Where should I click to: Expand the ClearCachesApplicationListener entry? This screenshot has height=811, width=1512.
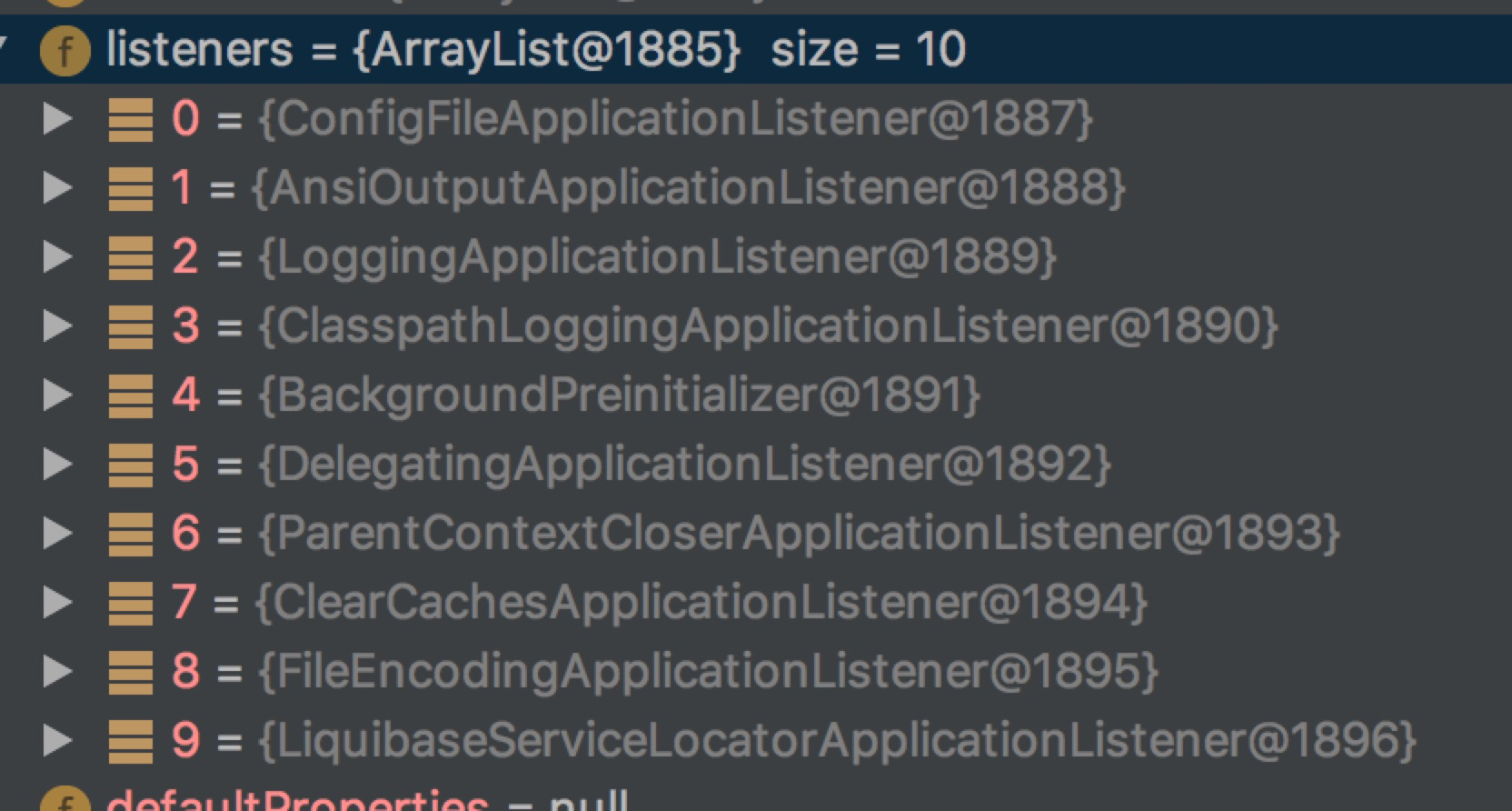coord(58,602)
